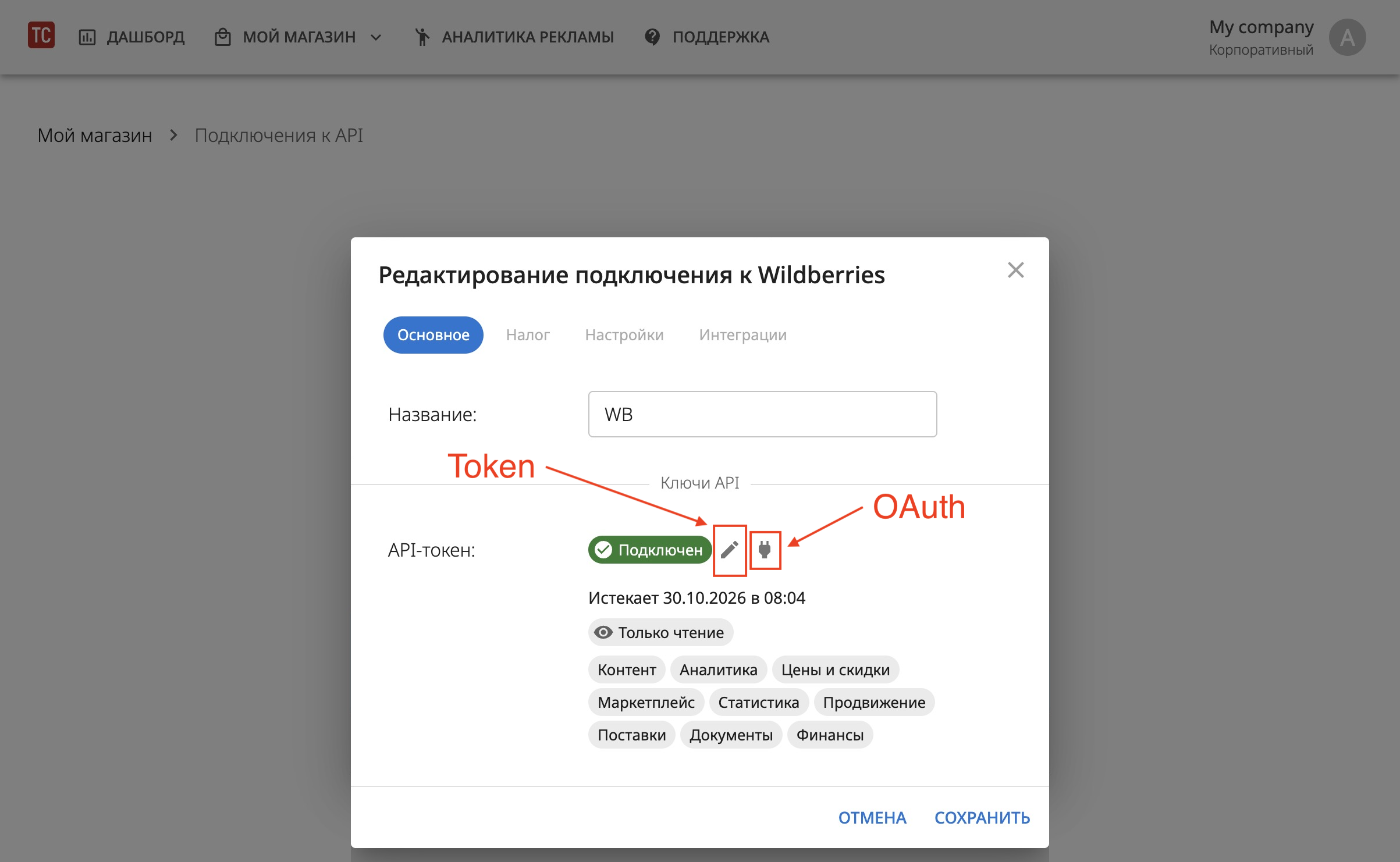Click the Цены и скидки chip
1400x862 pixels.
pyautogui.click(x=836, y=669)
